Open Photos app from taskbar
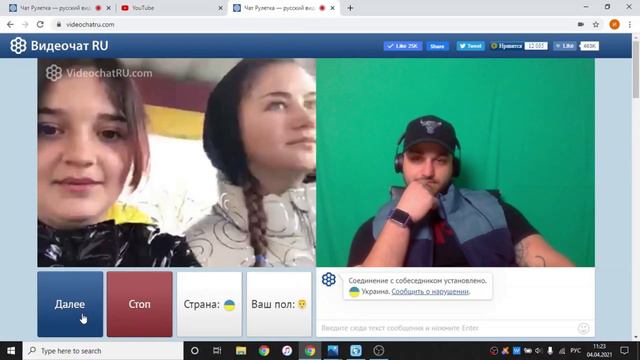Viewport: 640px width, 360px height. [x=333, y=351]
